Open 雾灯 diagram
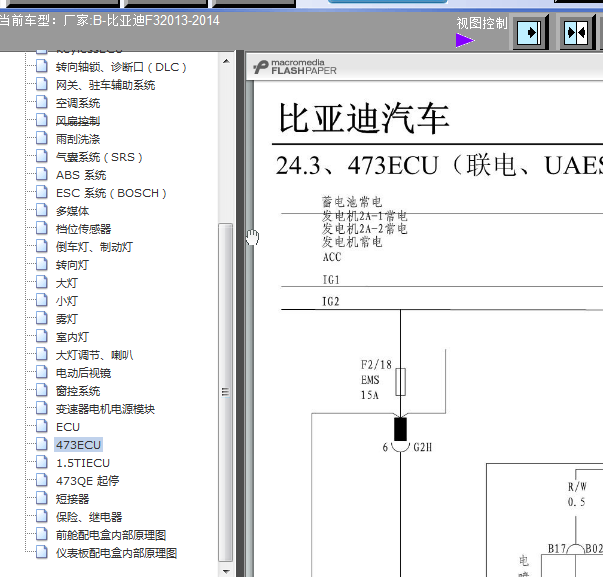Viewport: 603px width, 577px height. (67, 319)
